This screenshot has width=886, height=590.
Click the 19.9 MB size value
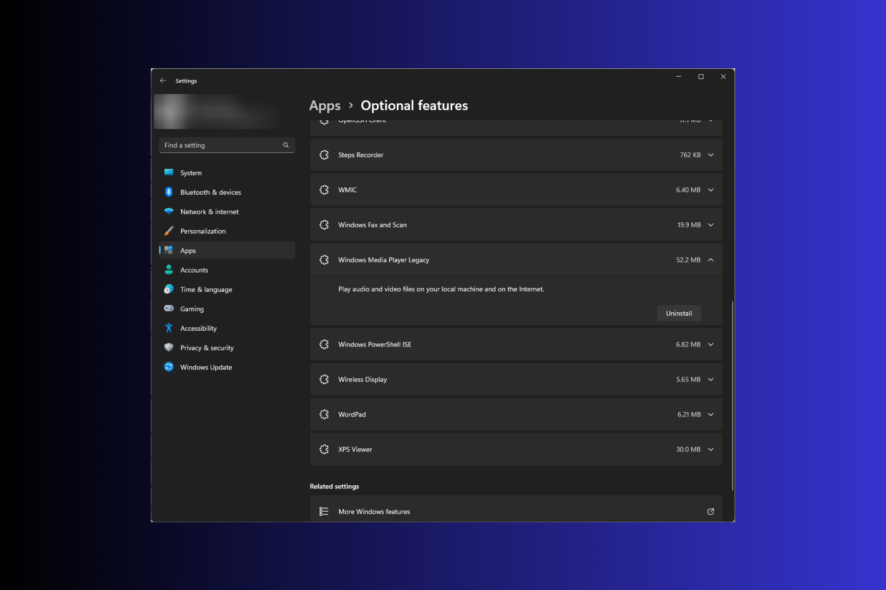coord(689,225)
